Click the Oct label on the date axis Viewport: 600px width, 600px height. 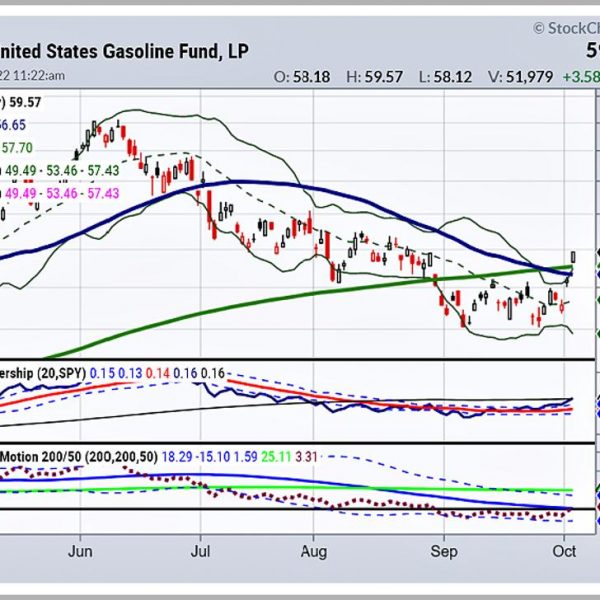564,552
